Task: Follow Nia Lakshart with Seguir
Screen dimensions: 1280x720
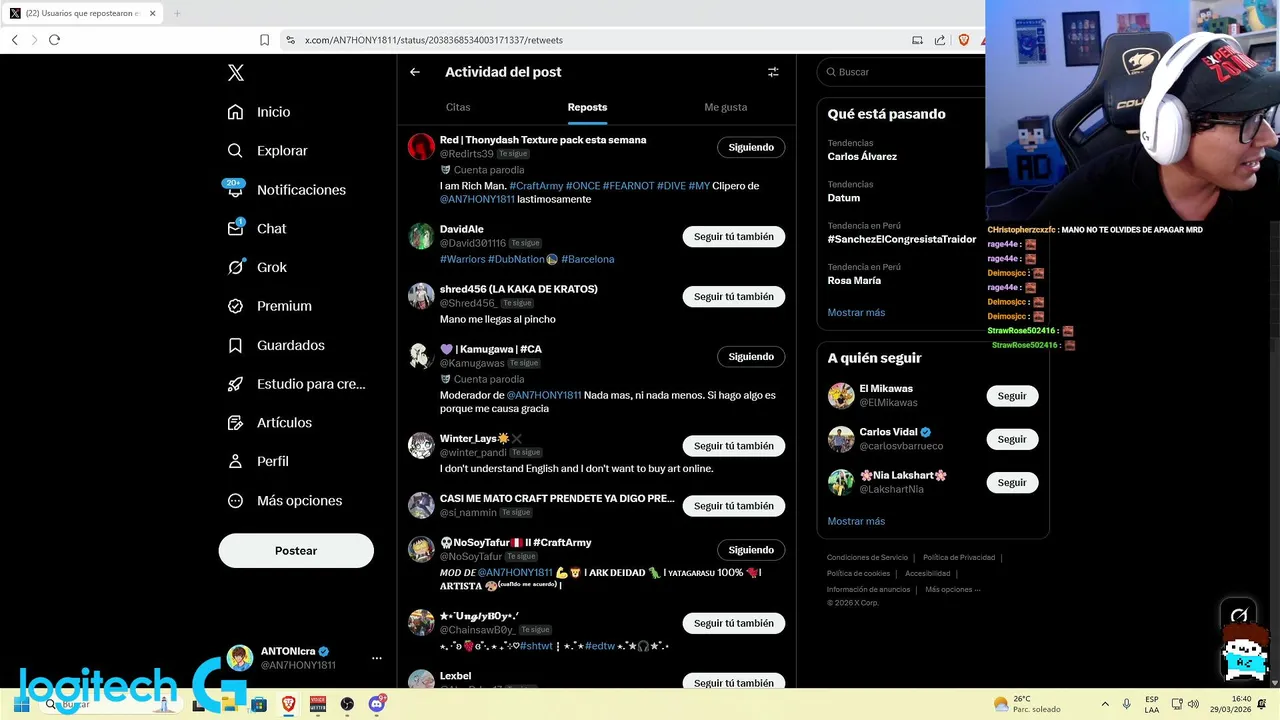Action: 1012,482
